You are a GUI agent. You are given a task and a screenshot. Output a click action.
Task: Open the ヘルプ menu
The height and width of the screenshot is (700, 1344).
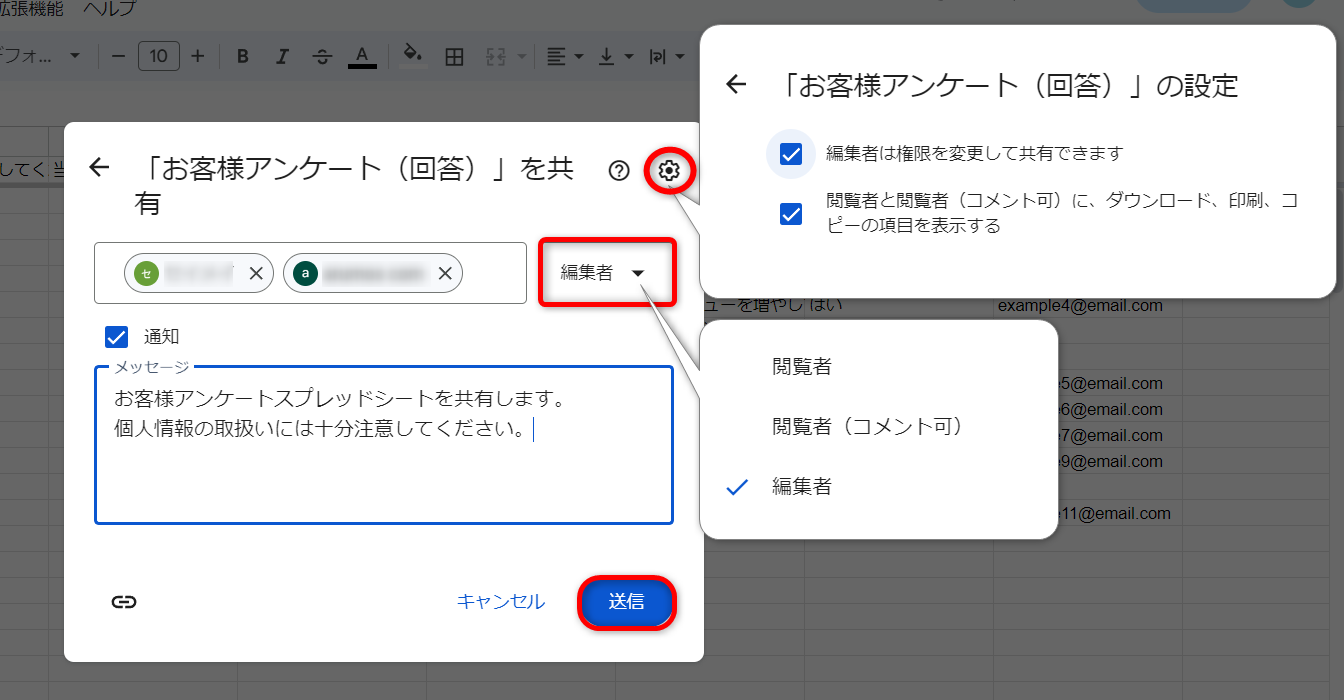click(110, 9)
